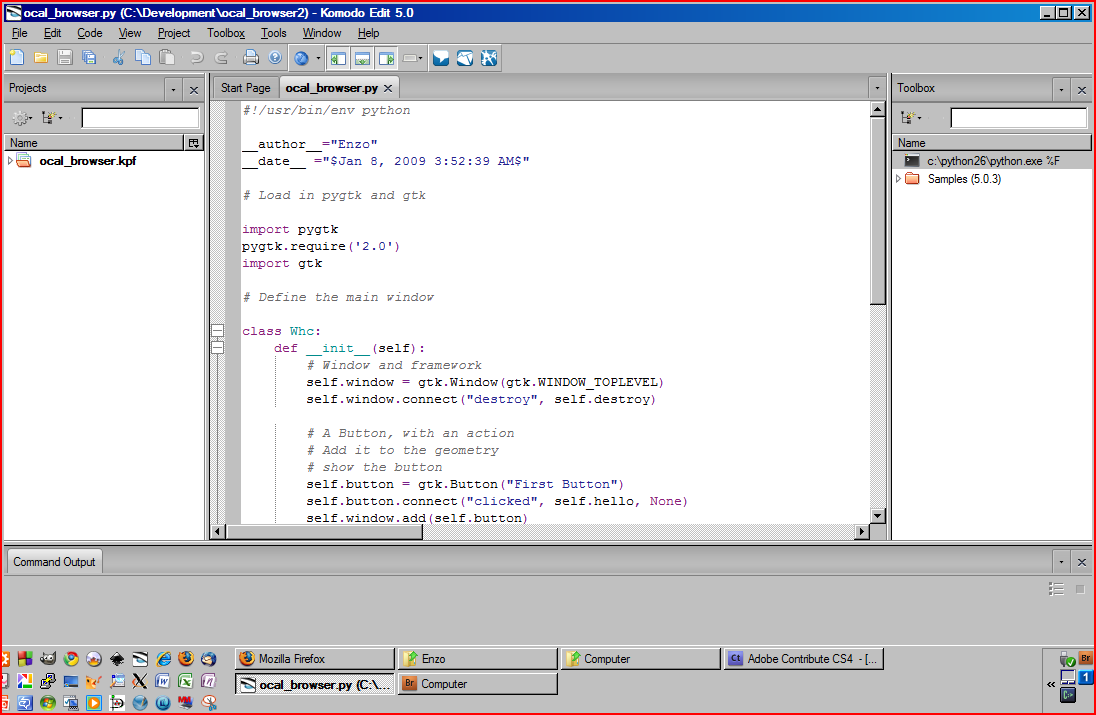
Task: Collapse the class Whc code fold
Action: coord(217,331)
